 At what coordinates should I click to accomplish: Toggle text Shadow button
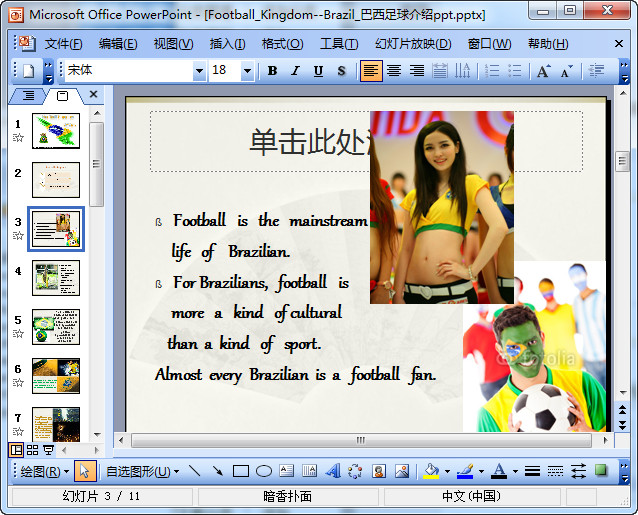click(341, 71)
